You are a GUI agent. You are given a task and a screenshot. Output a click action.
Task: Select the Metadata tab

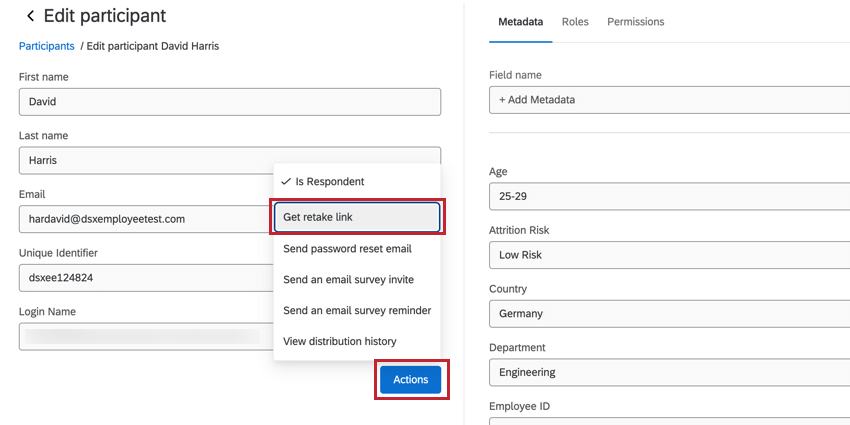point(520,22)
